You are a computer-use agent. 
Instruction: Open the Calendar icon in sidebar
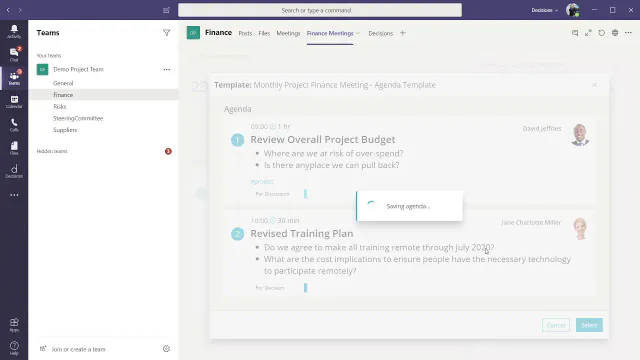coord(14,101)
